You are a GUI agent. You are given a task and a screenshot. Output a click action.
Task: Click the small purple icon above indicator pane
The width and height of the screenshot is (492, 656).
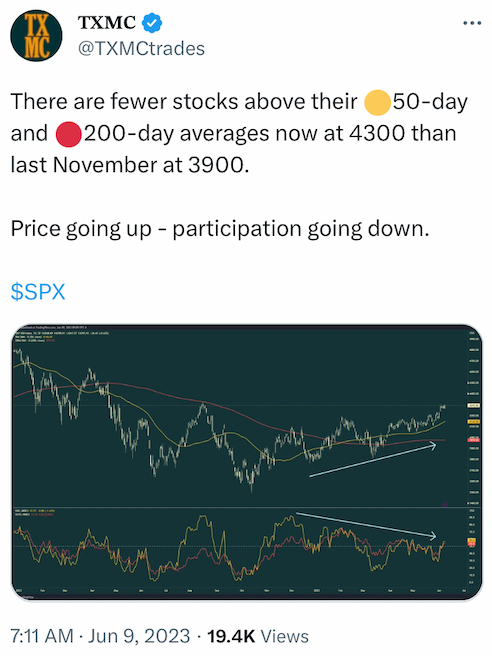point(445,505)
